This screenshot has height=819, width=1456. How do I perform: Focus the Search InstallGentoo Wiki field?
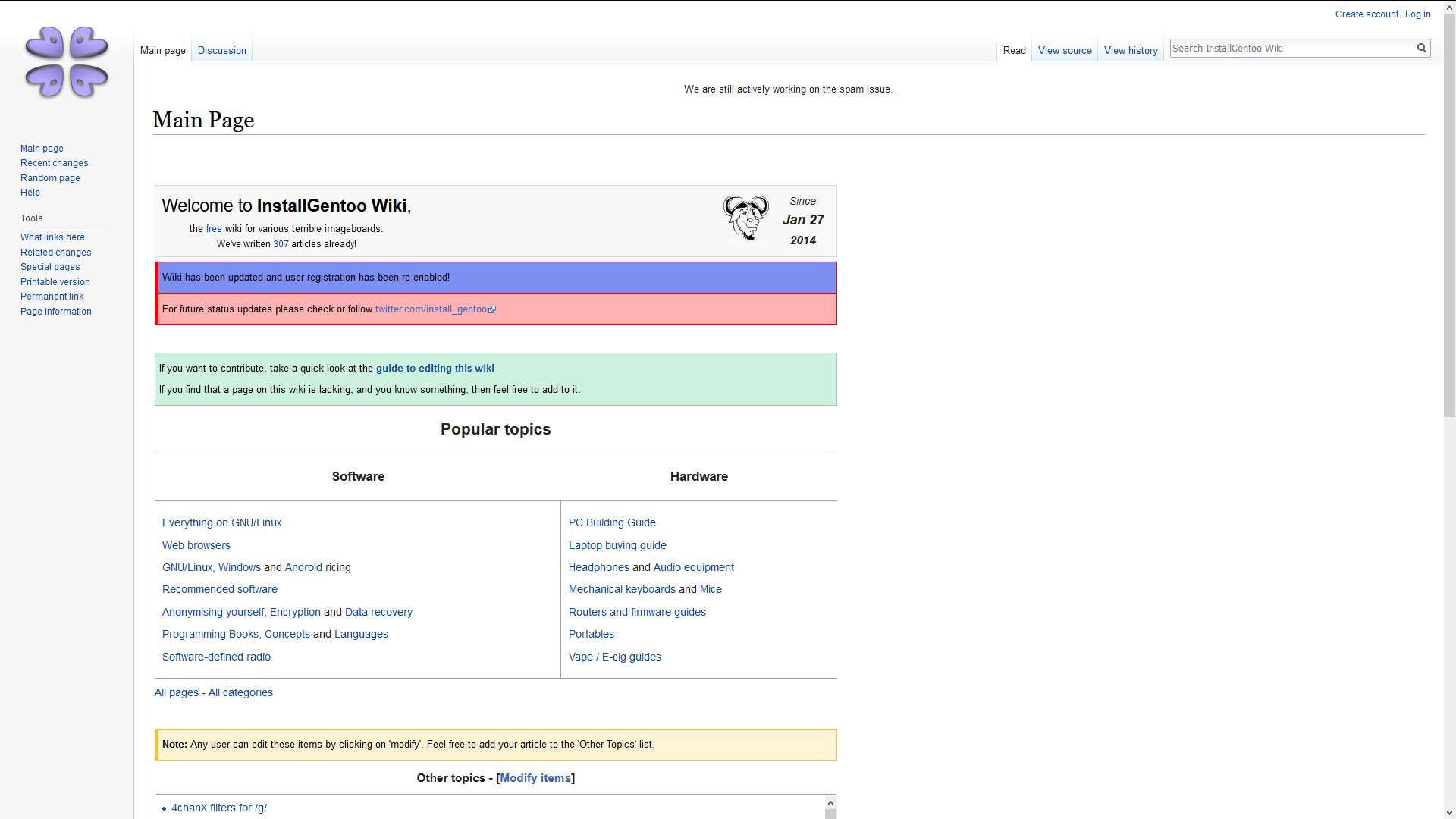pos(1291,49)
